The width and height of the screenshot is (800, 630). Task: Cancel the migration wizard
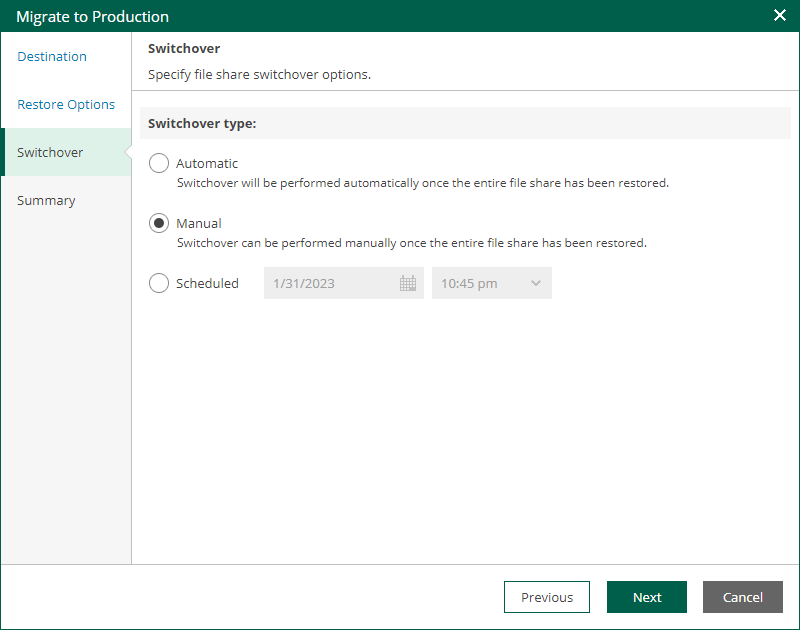click(x=742, y=597)
